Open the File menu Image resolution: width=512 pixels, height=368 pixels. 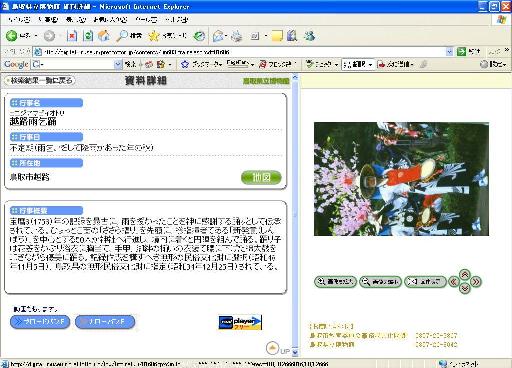pyautogui.click(x=19, y=20)
